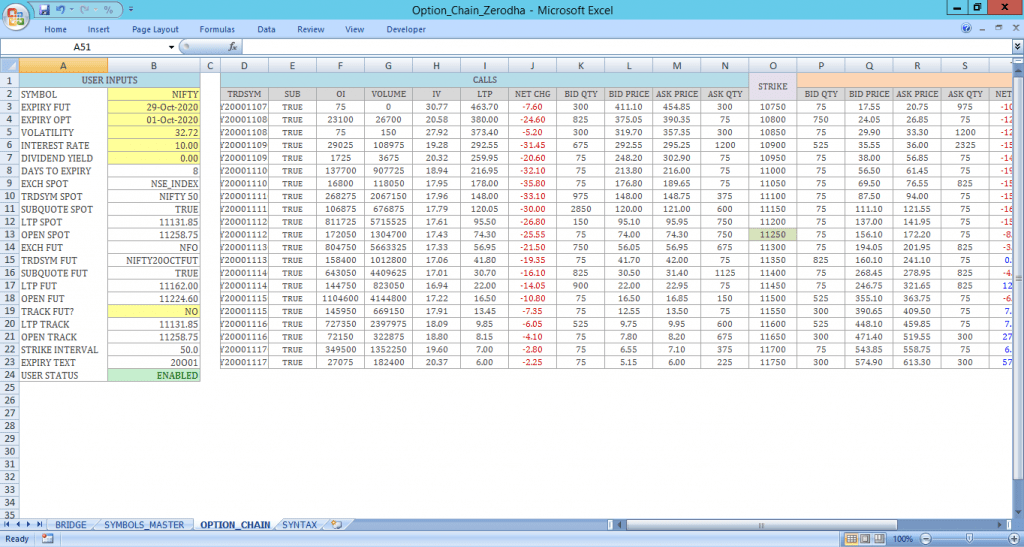This screenshot has height=547, width=1024.
Task: Switch to the SYMBOLS_MASTER sheet
Action: pos(144,525)
